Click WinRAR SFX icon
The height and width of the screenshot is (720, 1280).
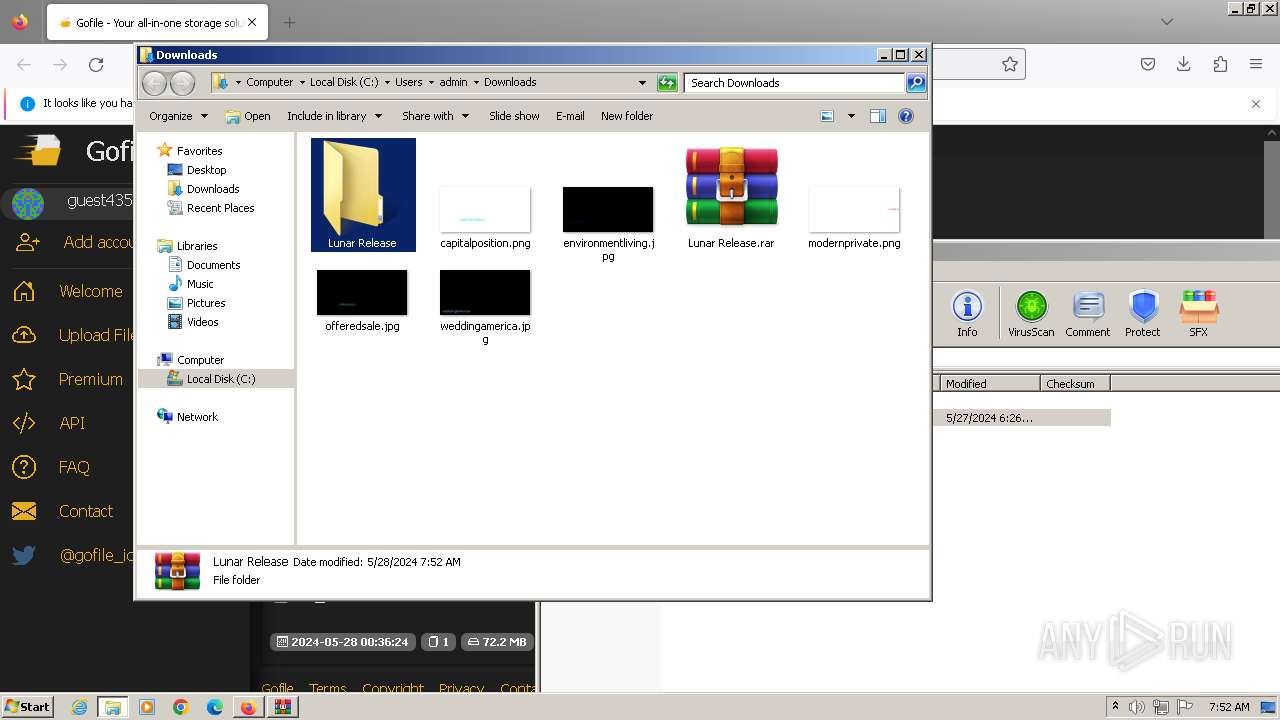point(1198,314)
